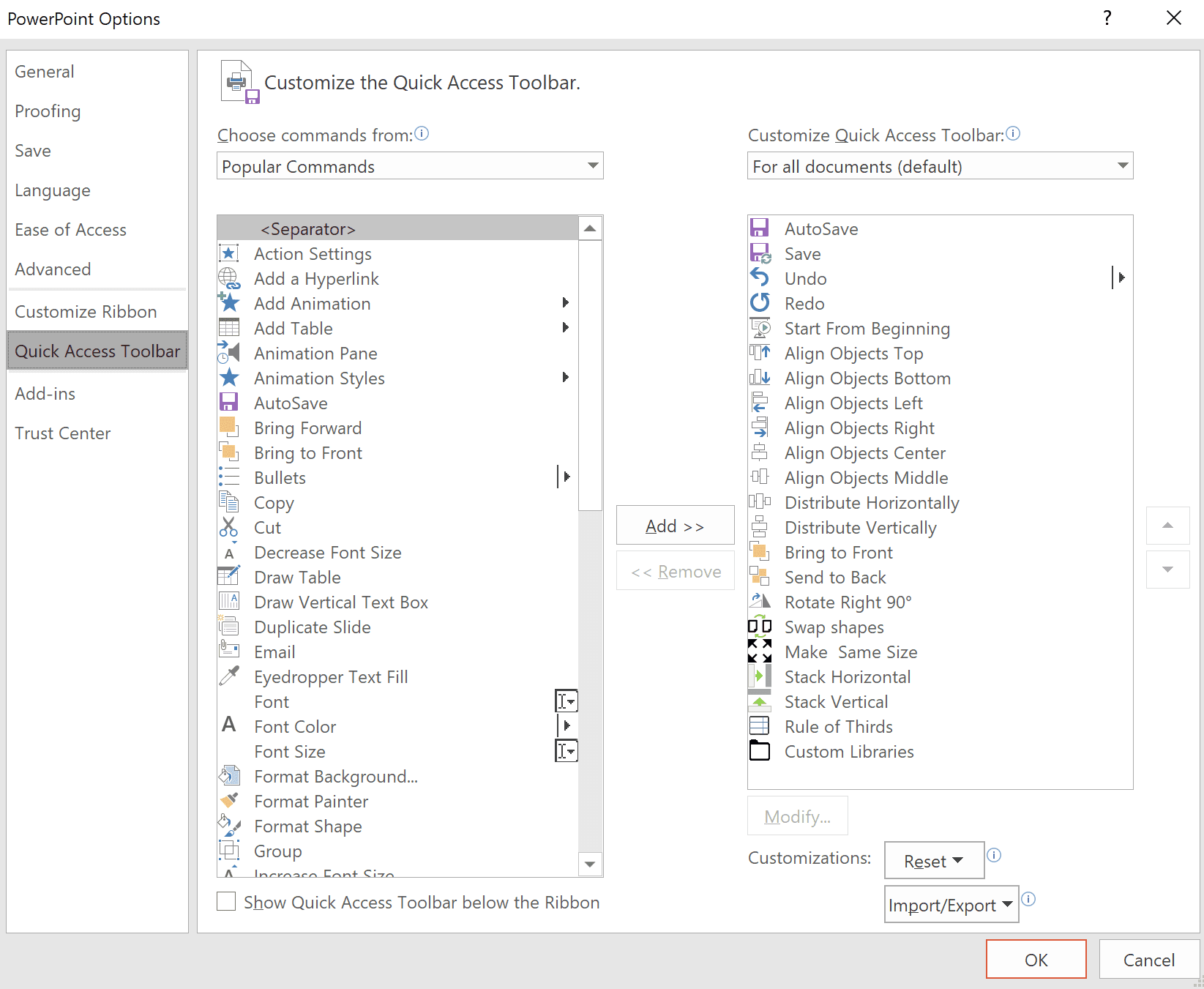Click the Move Up arrow button

pyautogui.click(x=1168, y=526)
